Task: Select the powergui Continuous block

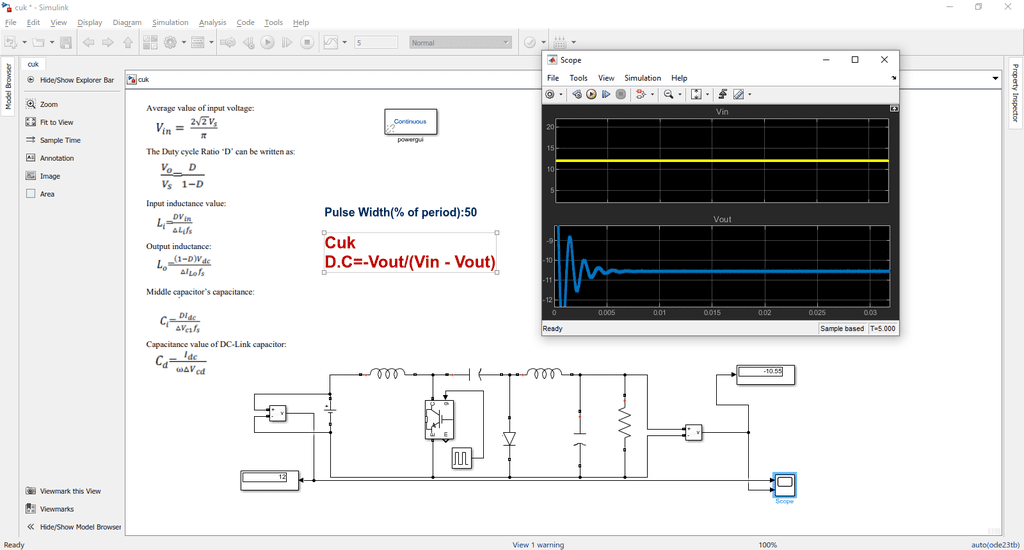Action: [411, 122]
